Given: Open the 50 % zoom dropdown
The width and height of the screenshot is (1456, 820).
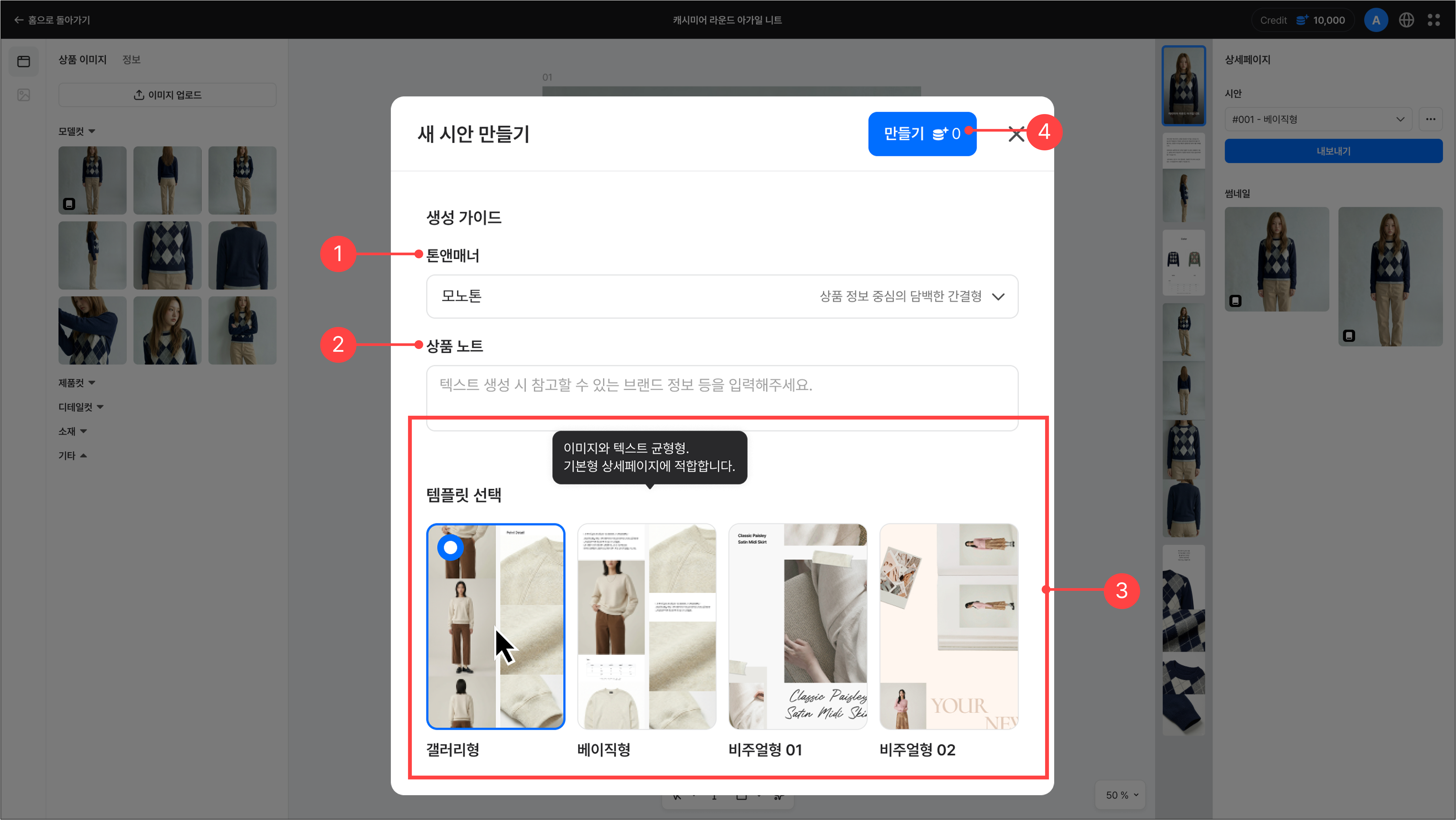Looking at the screenshot, I should point(1120,795).
